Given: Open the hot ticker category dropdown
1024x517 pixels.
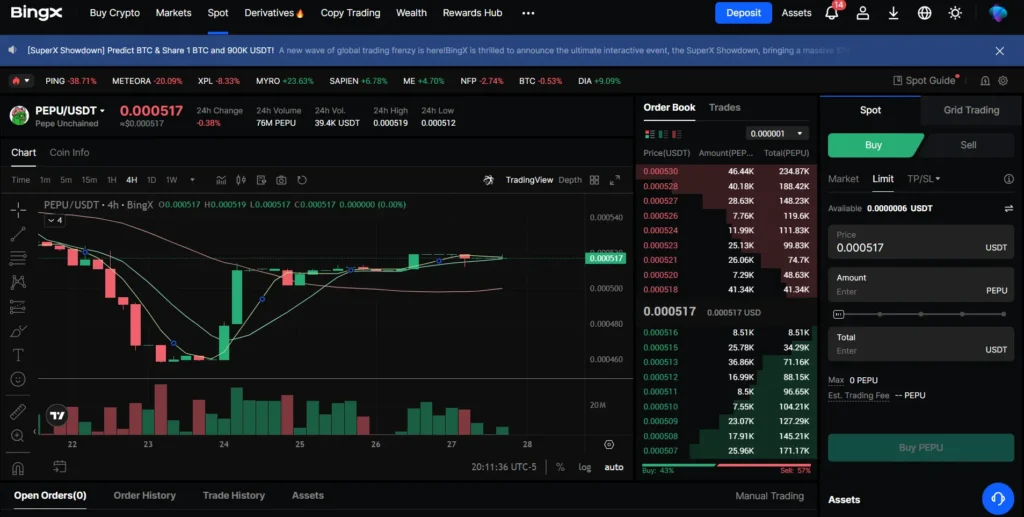Looking at the screenshot, I should click(x=20, y=81).
